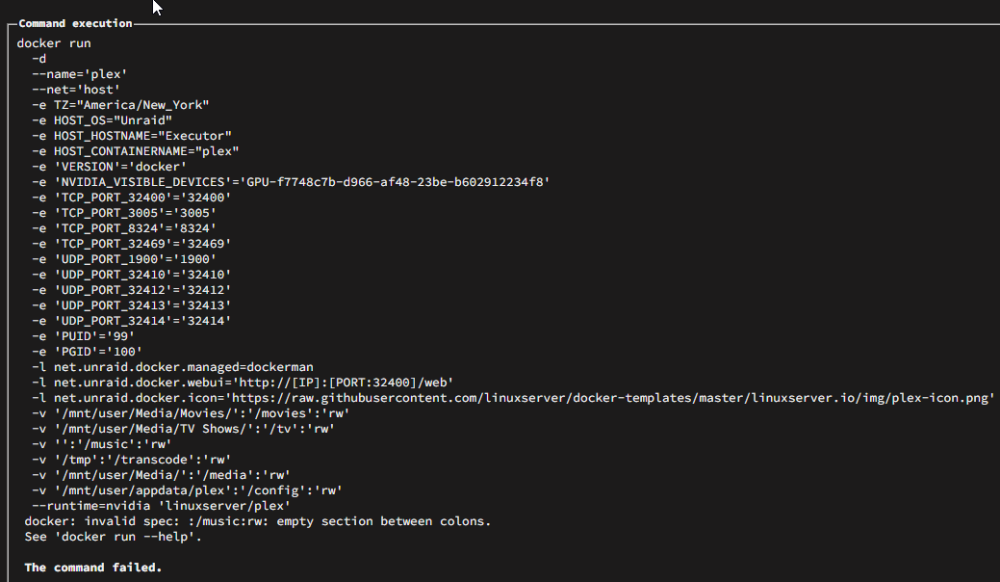Click the 'TCP_PORT_32400' environment line

[x=132, y=198]
